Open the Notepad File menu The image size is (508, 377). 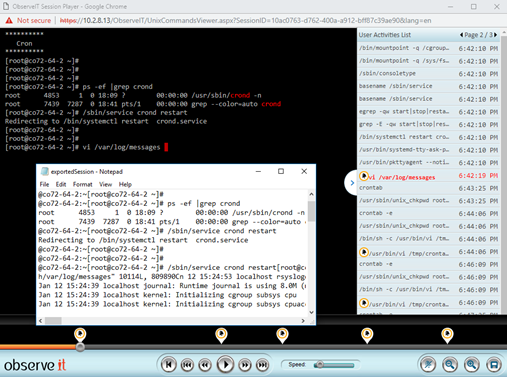(x=44, y=184)
